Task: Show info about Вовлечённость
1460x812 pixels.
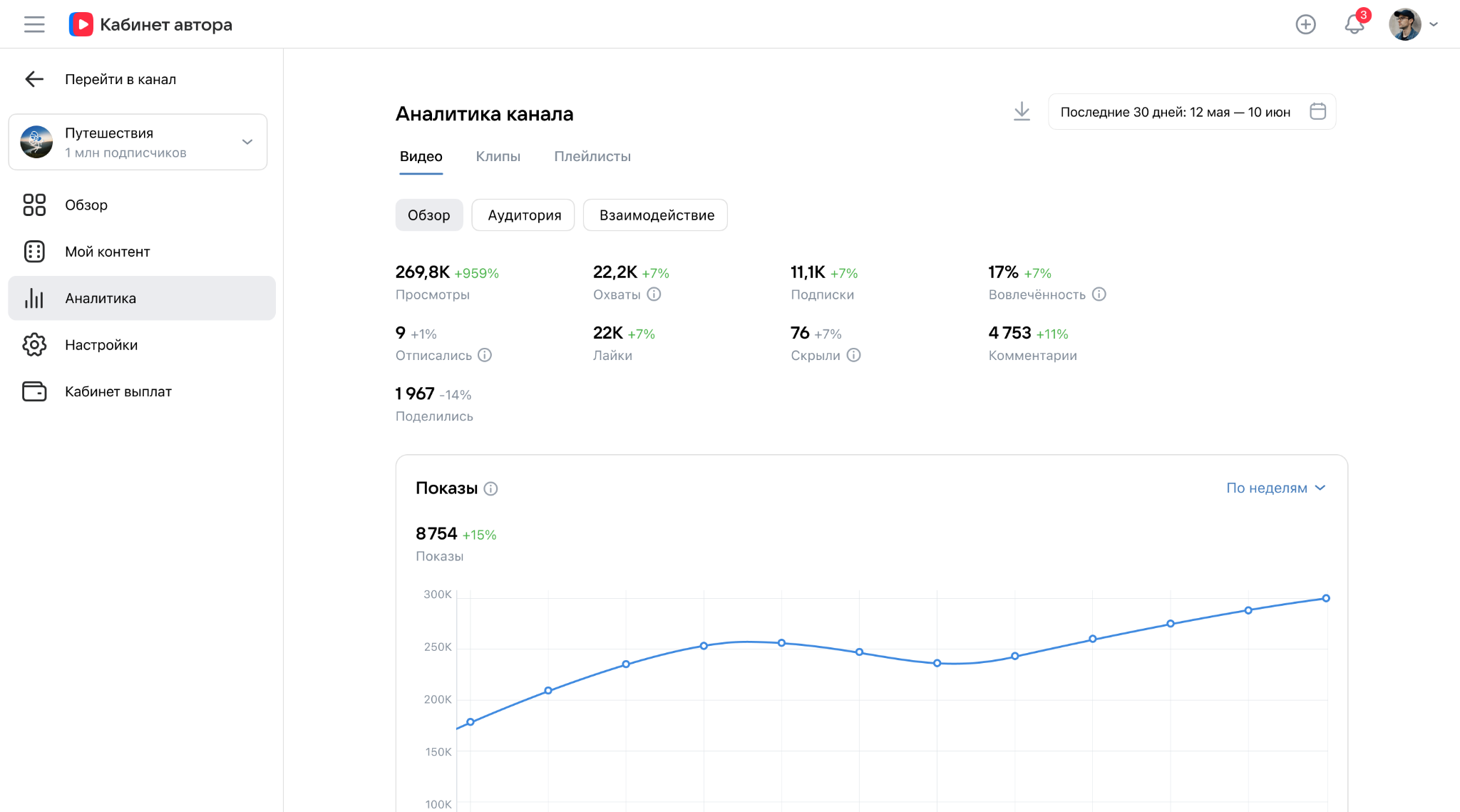Action: 1099,294
